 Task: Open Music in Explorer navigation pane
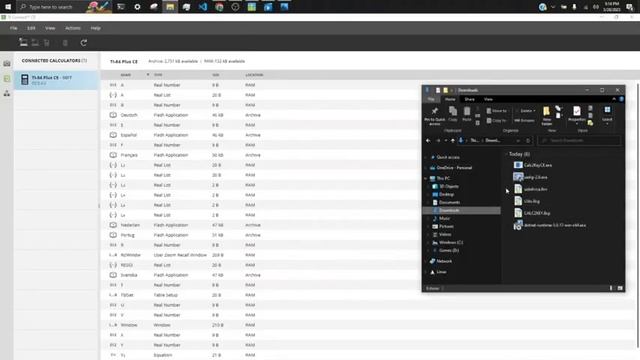[x=444, y=218]
